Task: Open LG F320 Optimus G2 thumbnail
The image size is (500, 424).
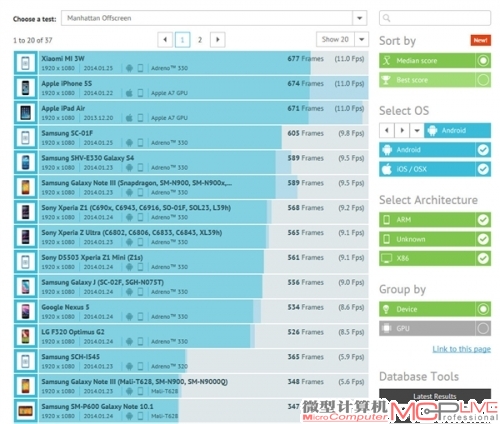Action: 25,336
